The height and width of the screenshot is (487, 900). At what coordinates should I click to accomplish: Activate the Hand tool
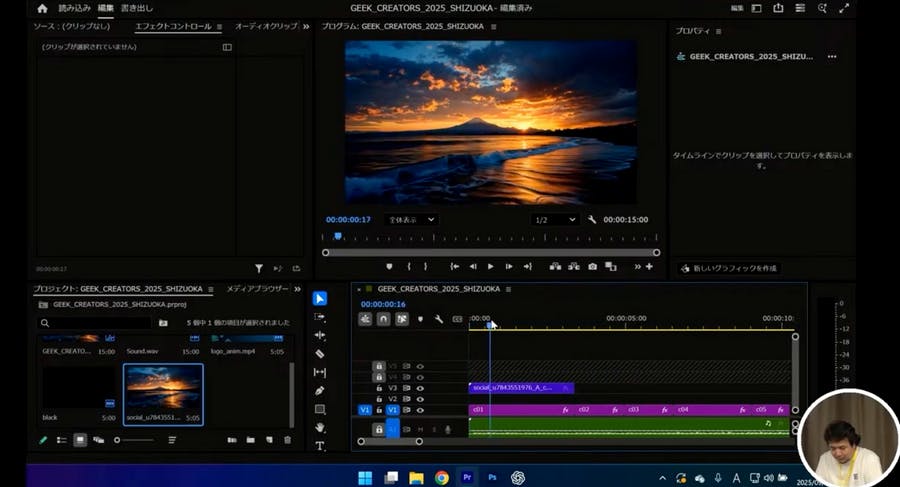(x=320, y=428)
